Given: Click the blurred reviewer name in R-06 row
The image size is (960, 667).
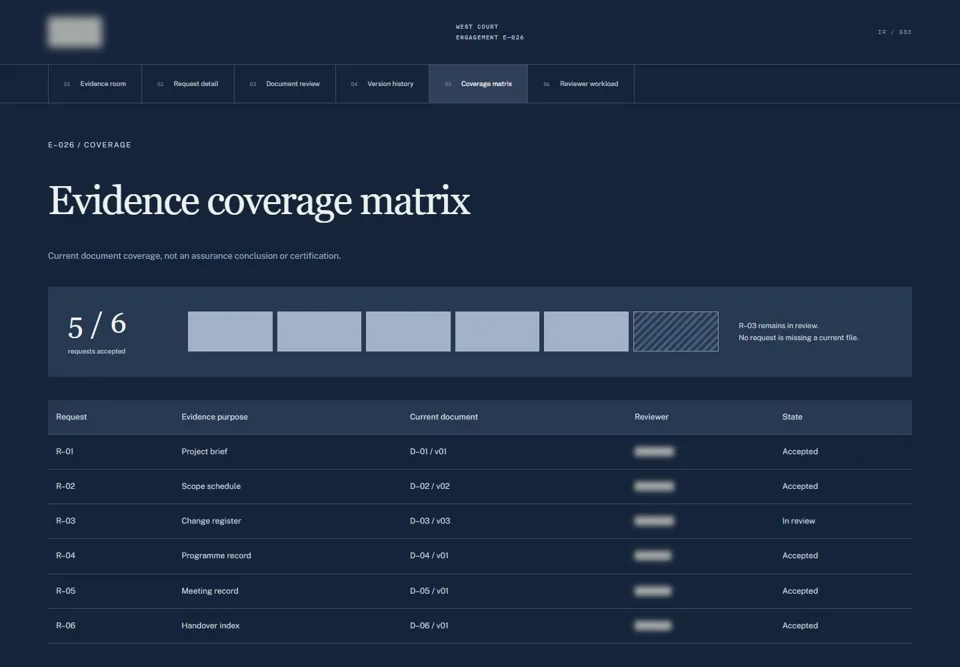Looking at the screenshot, I should click(653, 625).
